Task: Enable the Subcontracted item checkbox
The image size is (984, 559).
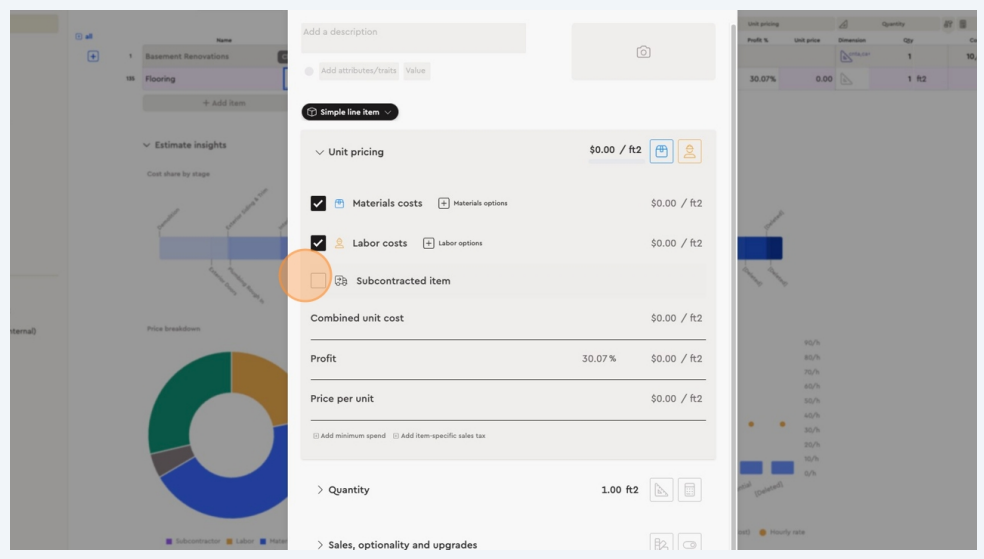Action: click(318, 281)
